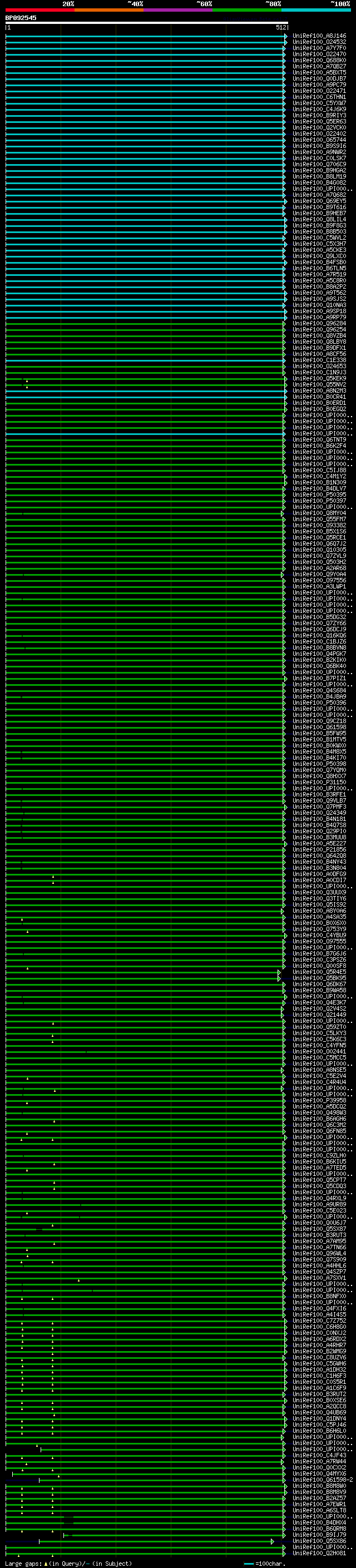Select the UniRef100_Q5RCE1 label

pyautogui.click(x=319, y=537)
